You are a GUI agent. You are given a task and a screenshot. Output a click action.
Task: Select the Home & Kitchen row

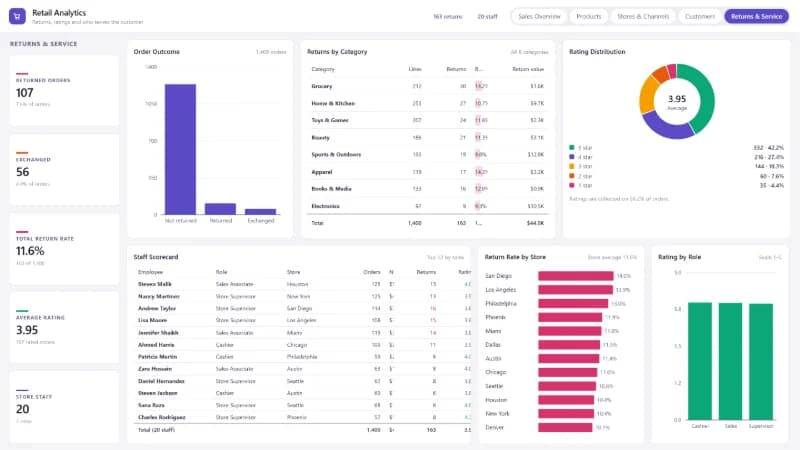click(428, 103)
